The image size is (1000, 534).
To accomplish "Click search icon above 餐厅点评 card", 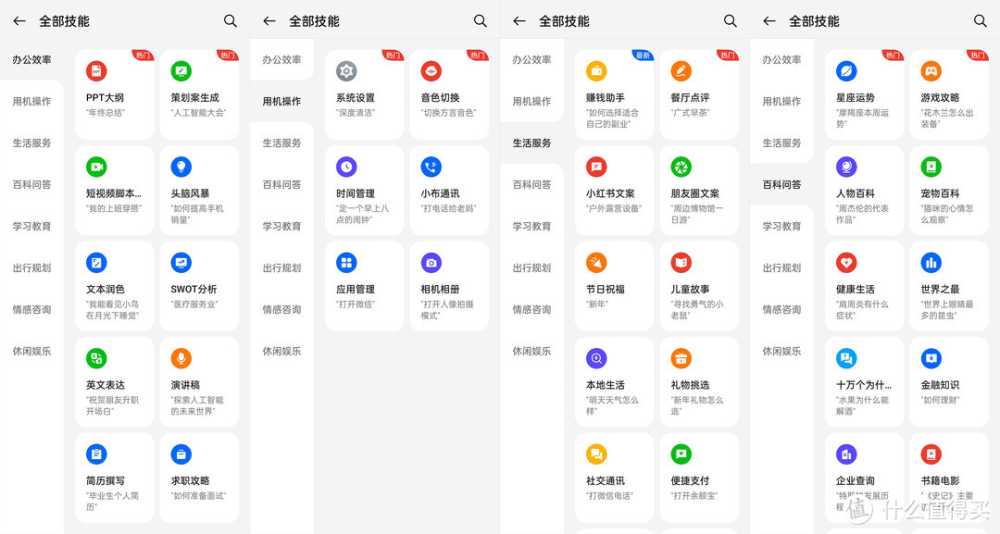I will tap(730, 21).
